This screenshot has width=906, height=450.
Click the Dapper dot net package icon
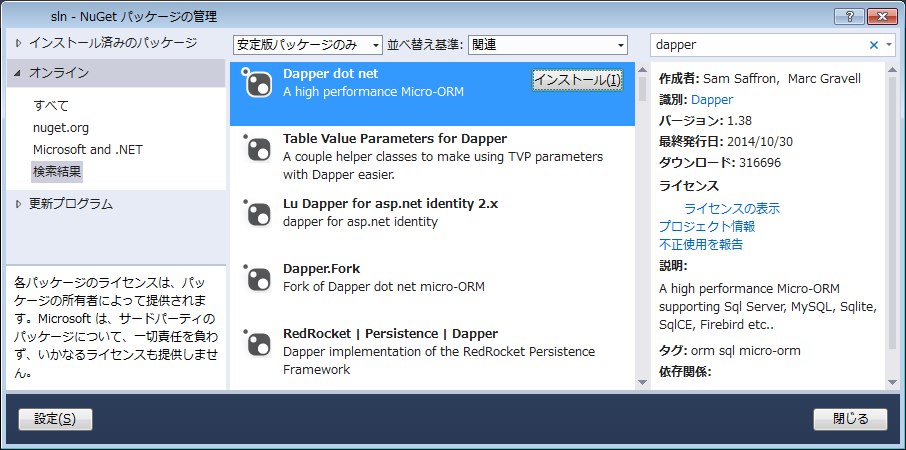coord(258,84)
